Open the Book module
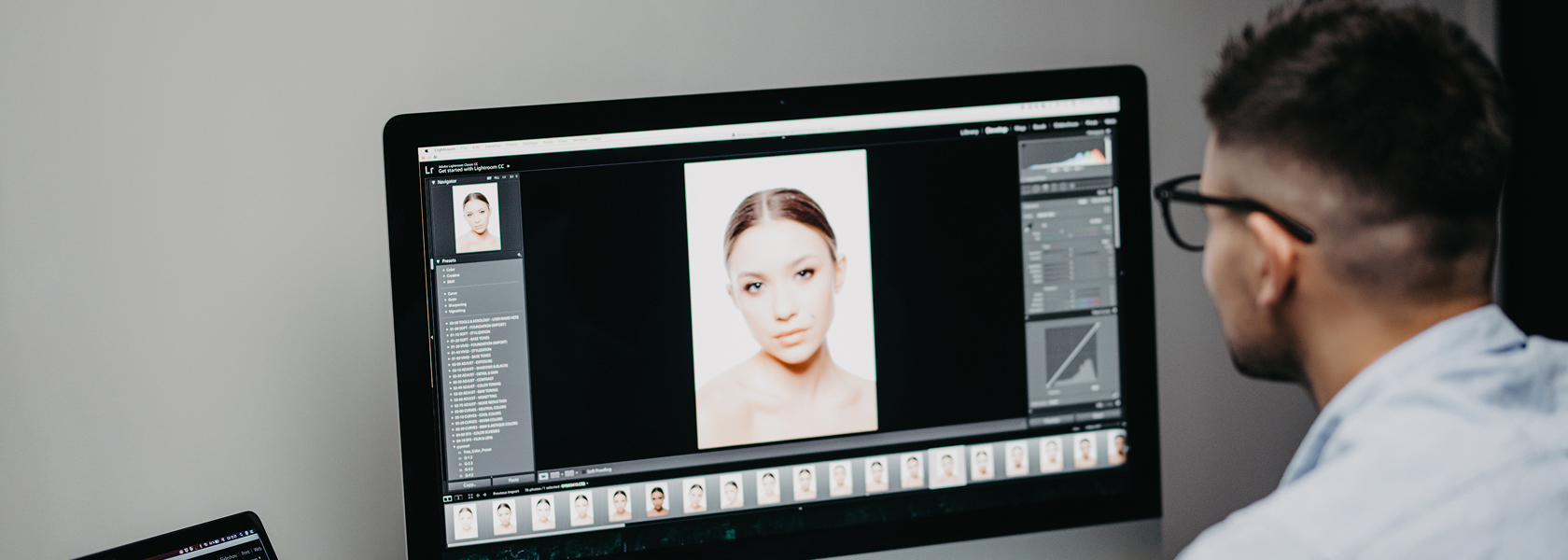 click(1039, 127)
